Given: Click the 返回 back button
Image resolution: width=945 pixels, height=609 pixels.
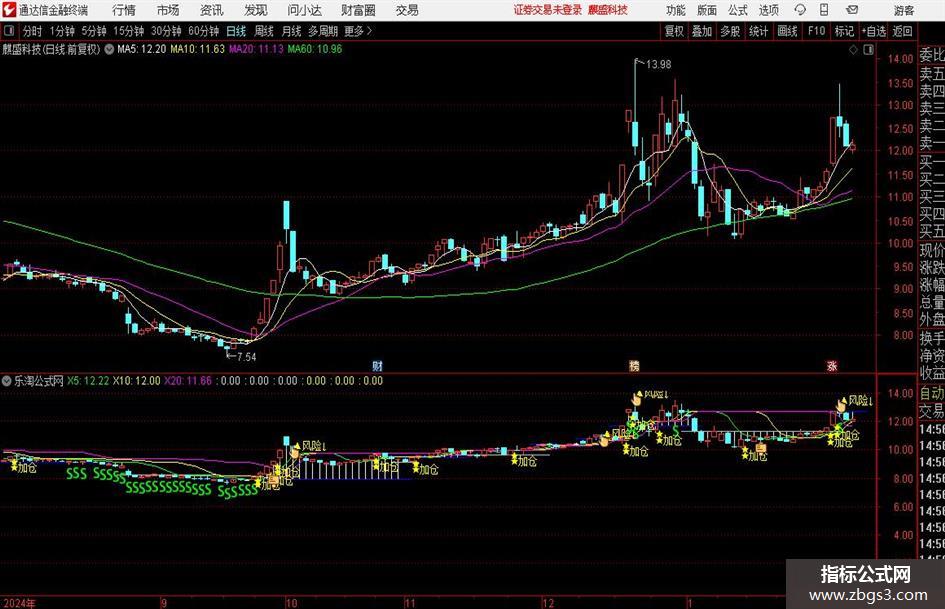Looking at the screenshot, I should pyautogui.click(x=902, y=31).
